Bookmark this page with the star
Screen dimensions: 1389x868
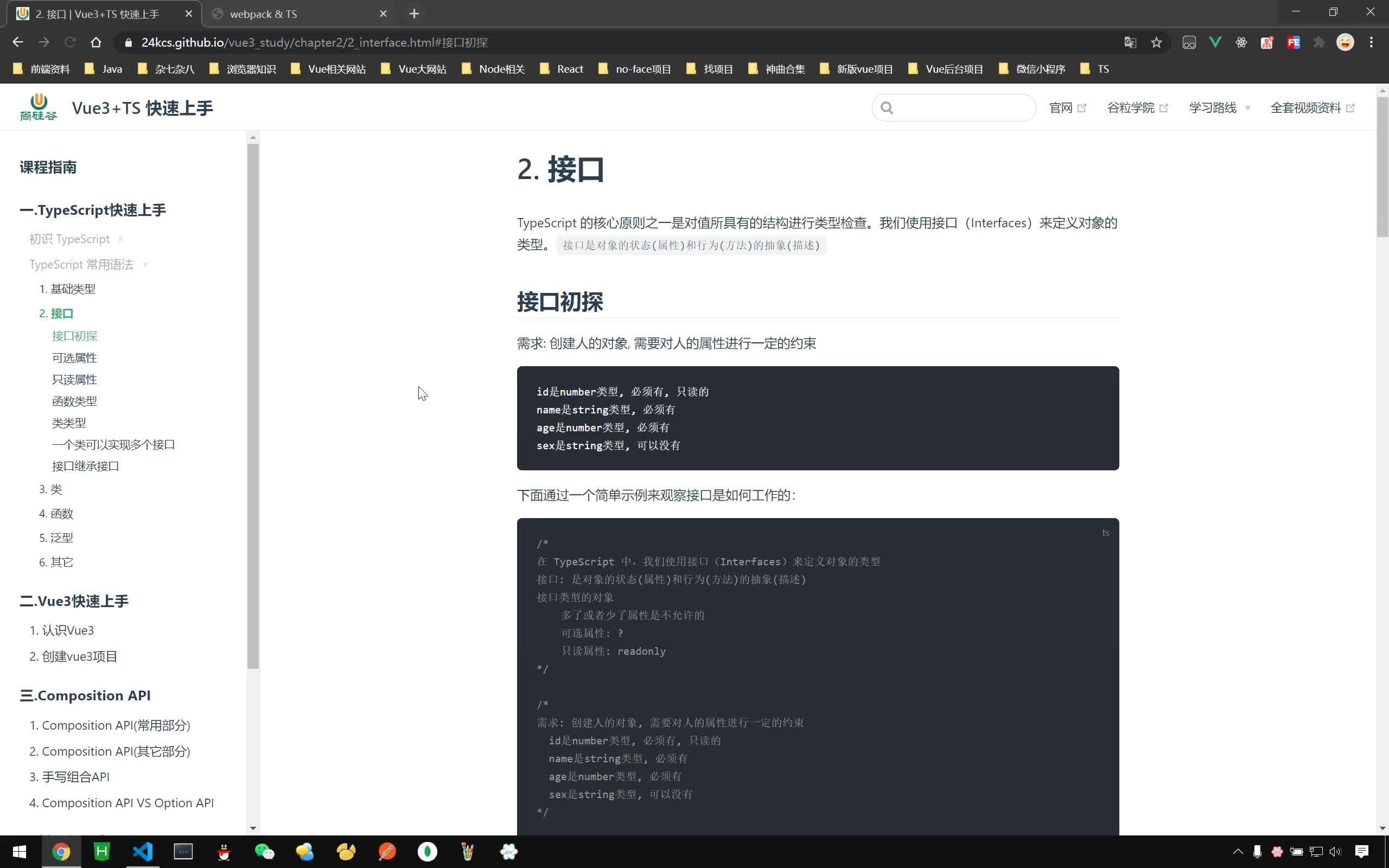(1156, 42)
